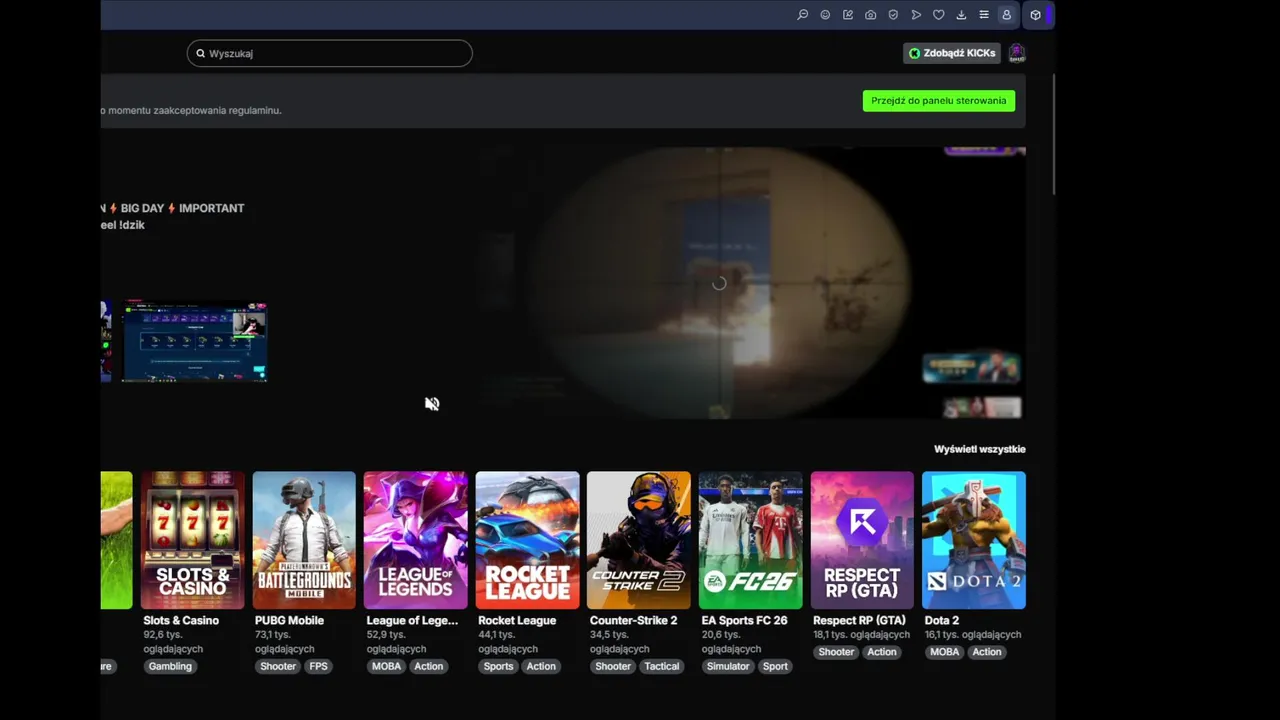1280x720 pixels.
Task: Open the emoji smiley icon in browser toolbar
Action: pos(825,15)
